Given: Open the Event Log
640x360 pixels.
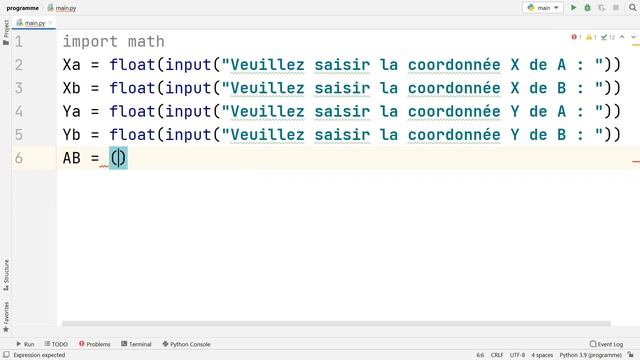Looking at the screenshot, I should 607,344.
